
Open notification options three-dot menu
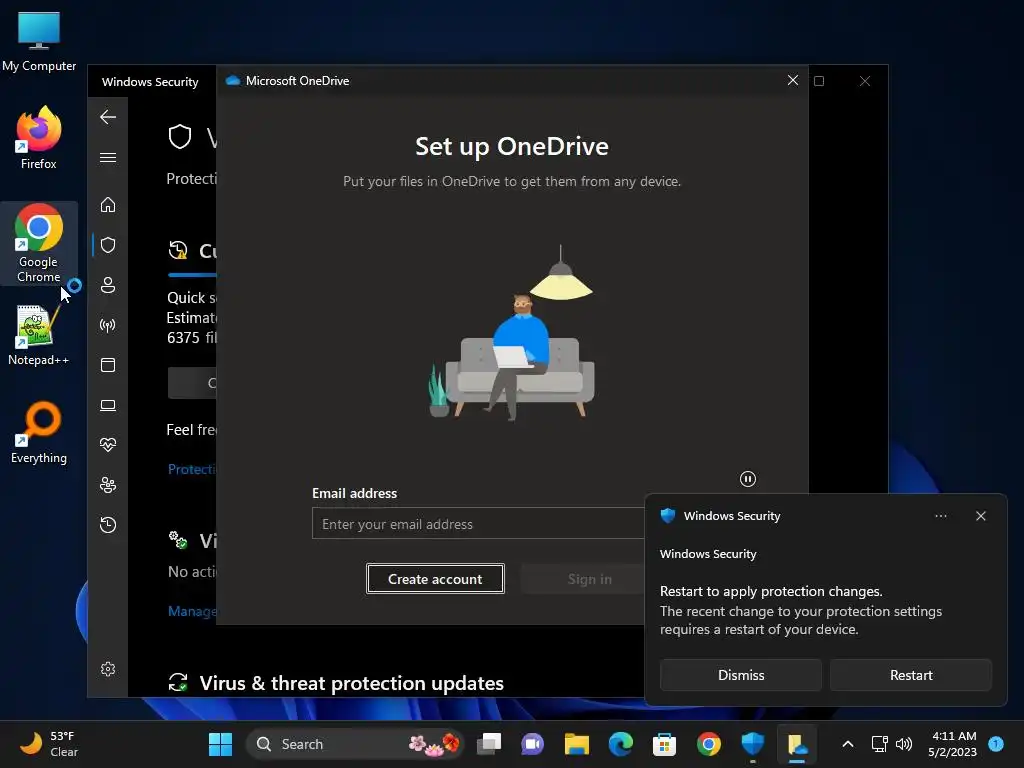[x=940, y=516]
